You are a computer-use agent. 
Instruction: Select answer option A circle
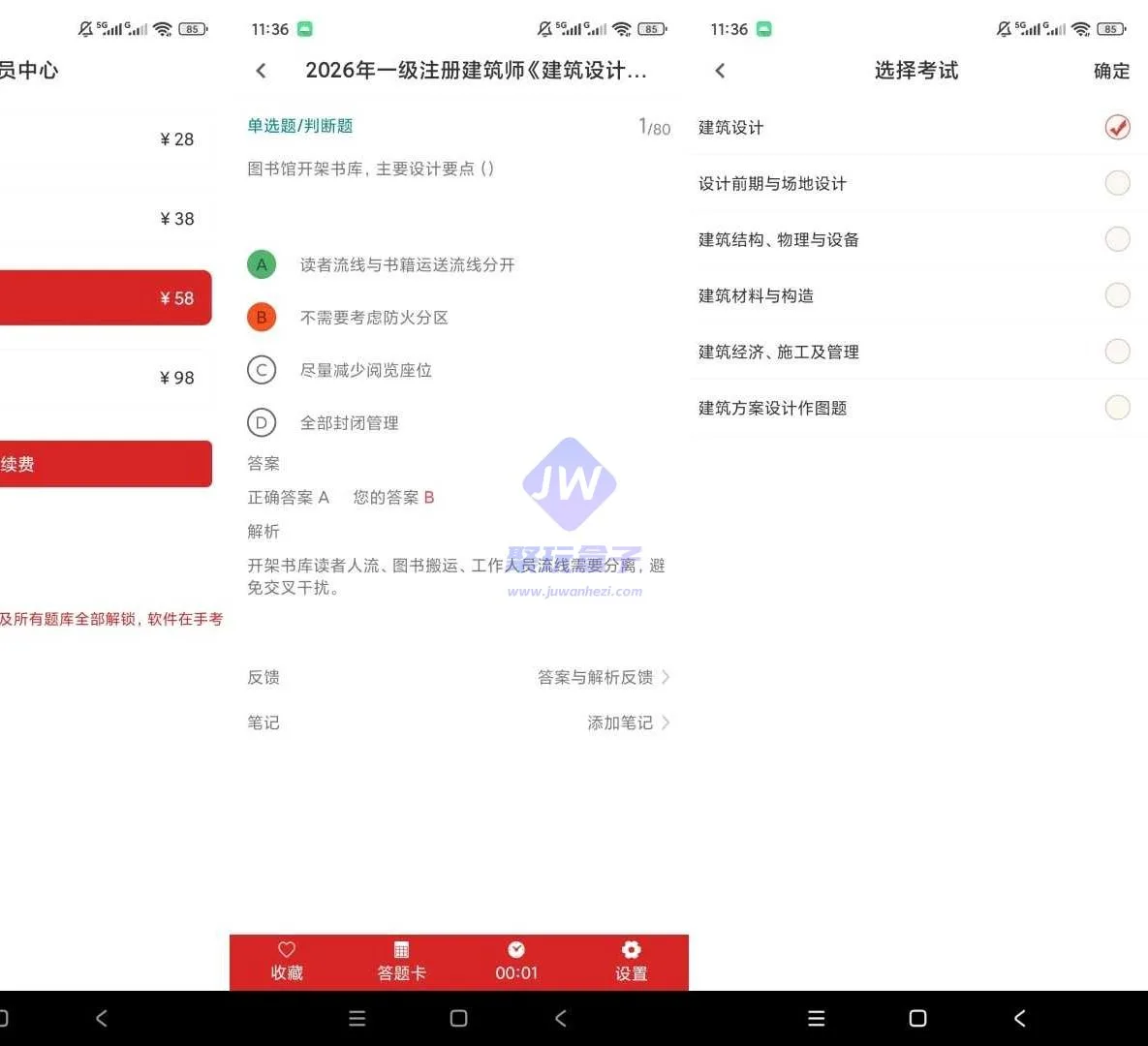262,264
